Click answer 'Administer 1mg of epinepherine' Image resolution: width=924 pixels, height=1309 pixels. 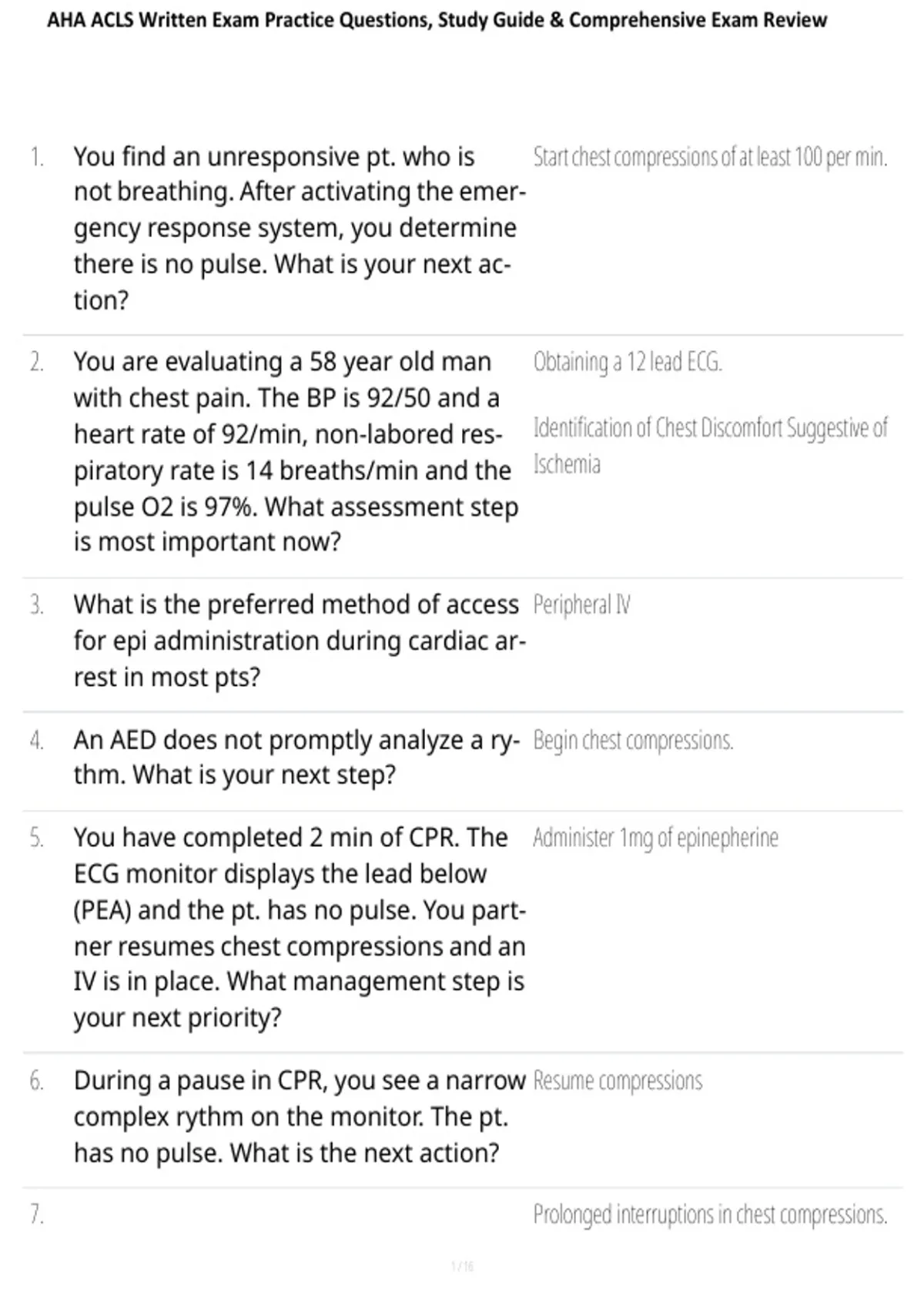pos(655,838)
